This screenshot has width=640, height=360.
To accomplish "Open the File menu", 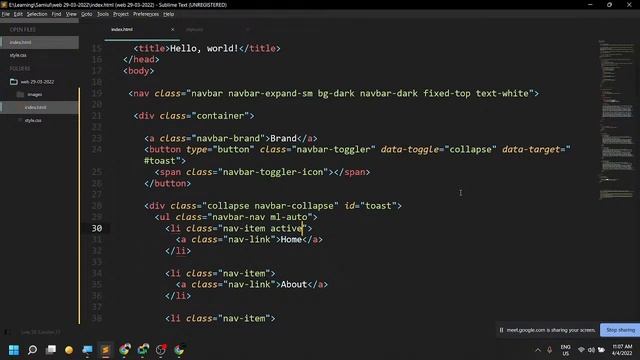I will (6, 14).
